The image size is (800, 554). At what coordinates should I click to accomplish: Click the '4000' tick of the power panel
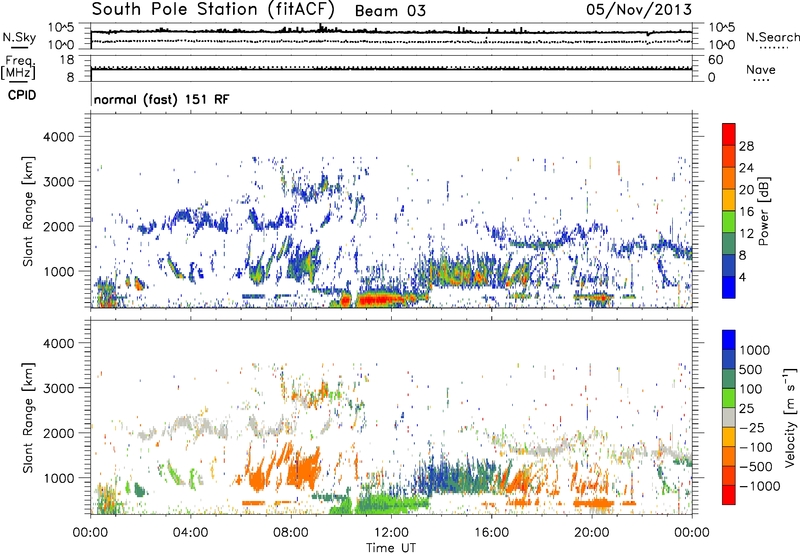click(x=58, y=137)
